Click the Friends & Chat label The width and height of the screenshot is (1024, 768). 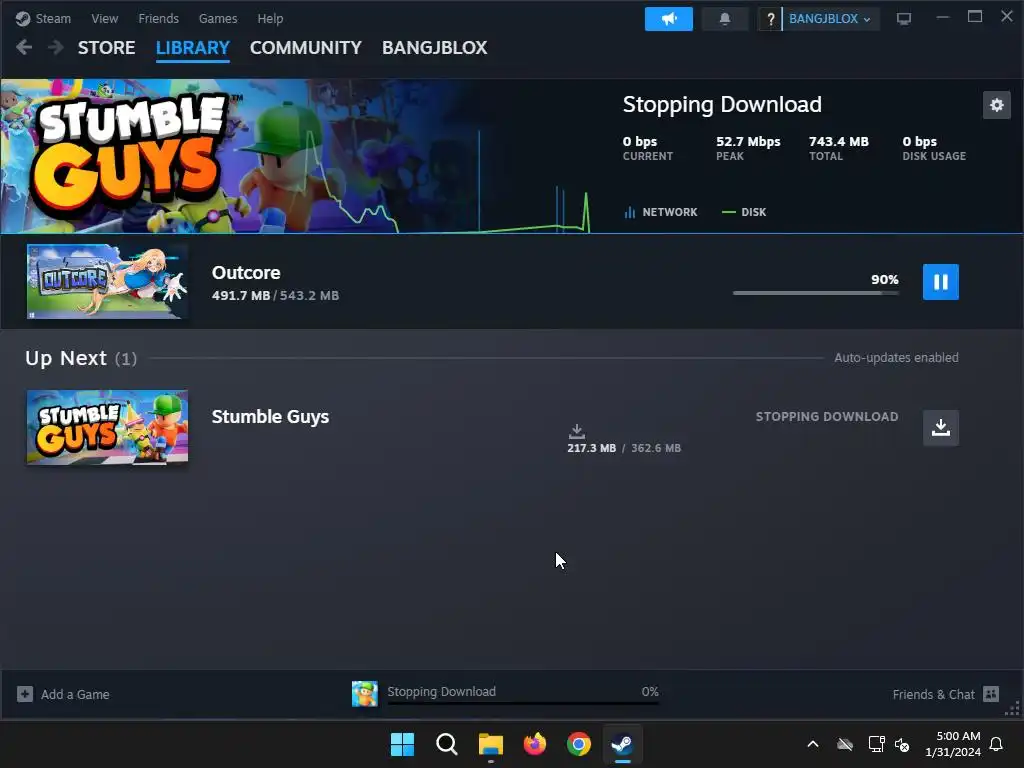coord(933,694)
